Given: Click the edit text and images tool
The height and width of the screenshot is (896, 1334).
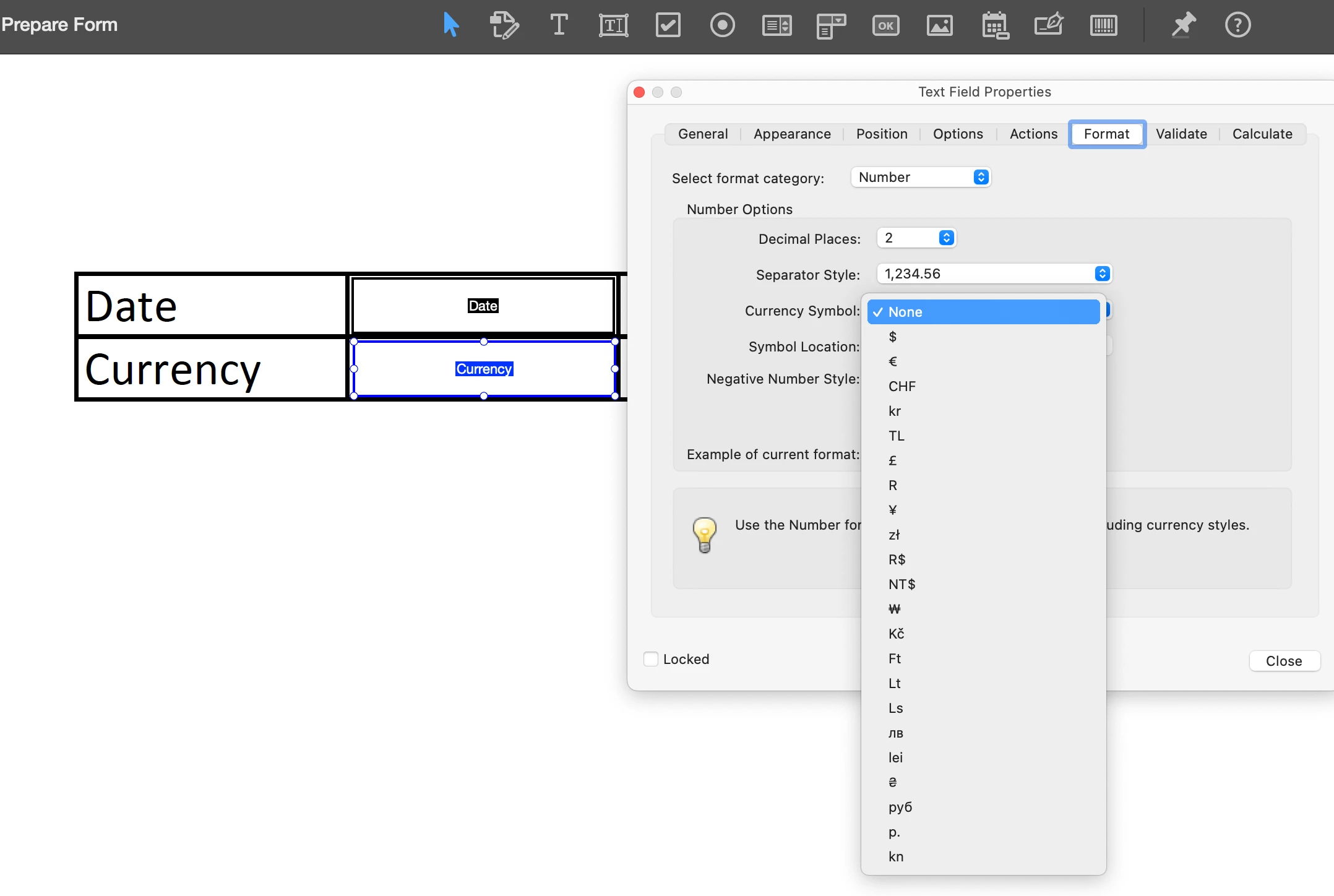Looking at the screenshot, I should 504,25.
